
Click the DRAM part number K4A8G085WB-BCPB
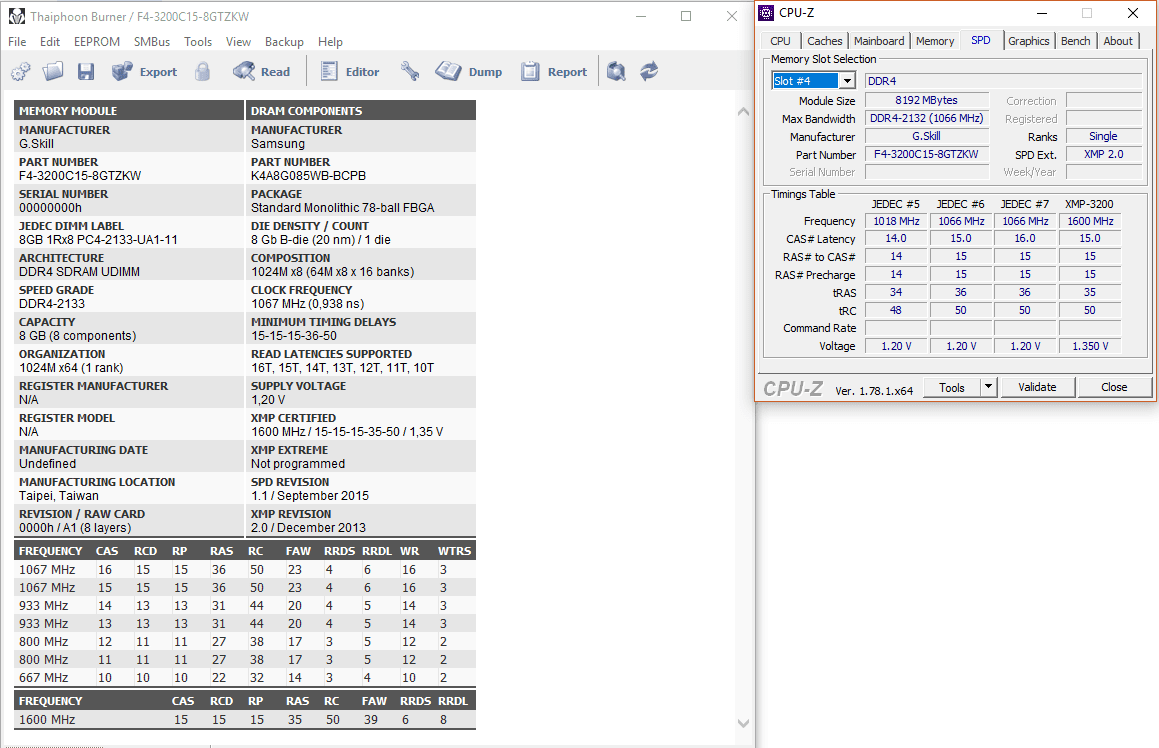pos(308,176)
